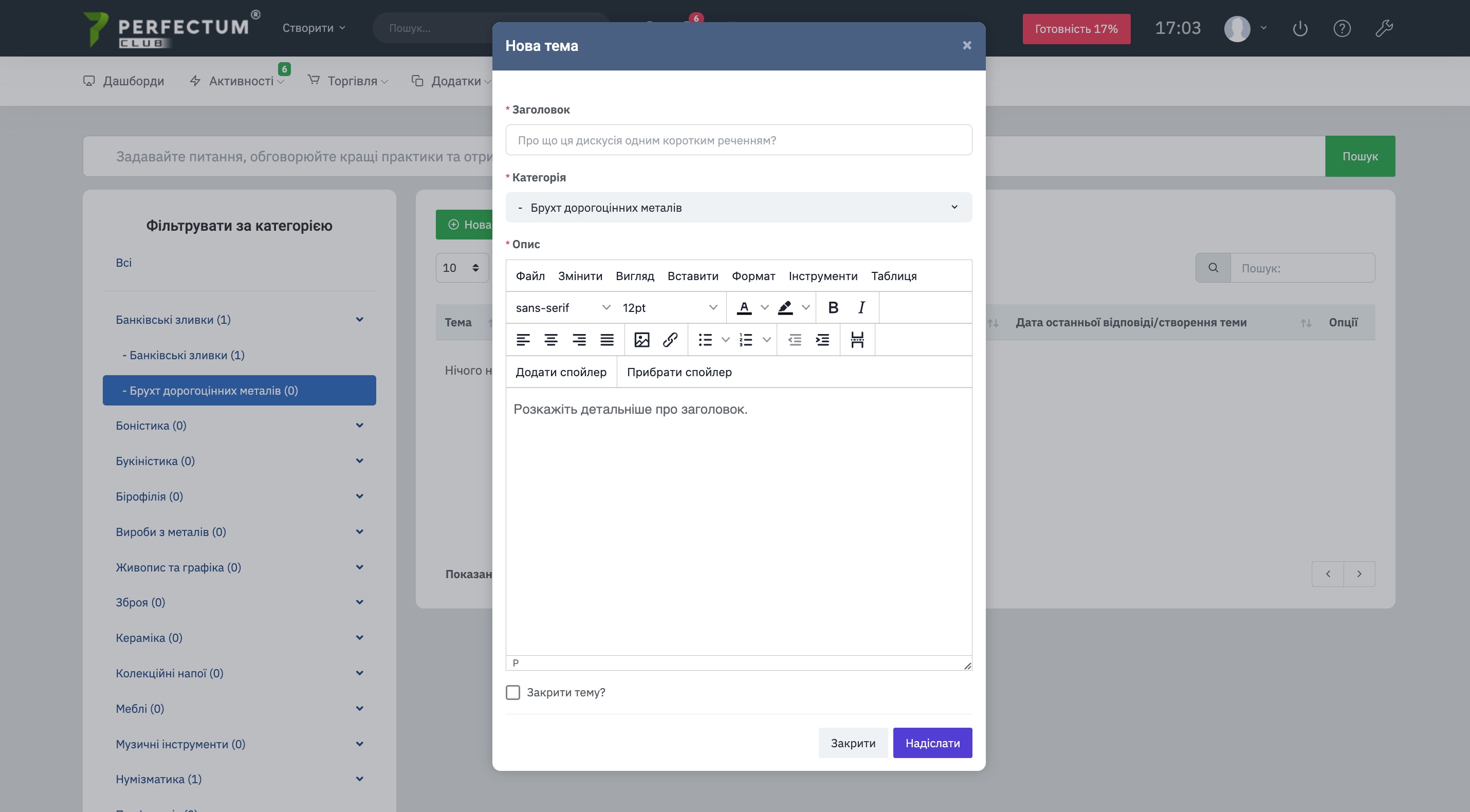Increase indent in the editor
Viewport: 1470px width, 812px height.
coord(822,340)
